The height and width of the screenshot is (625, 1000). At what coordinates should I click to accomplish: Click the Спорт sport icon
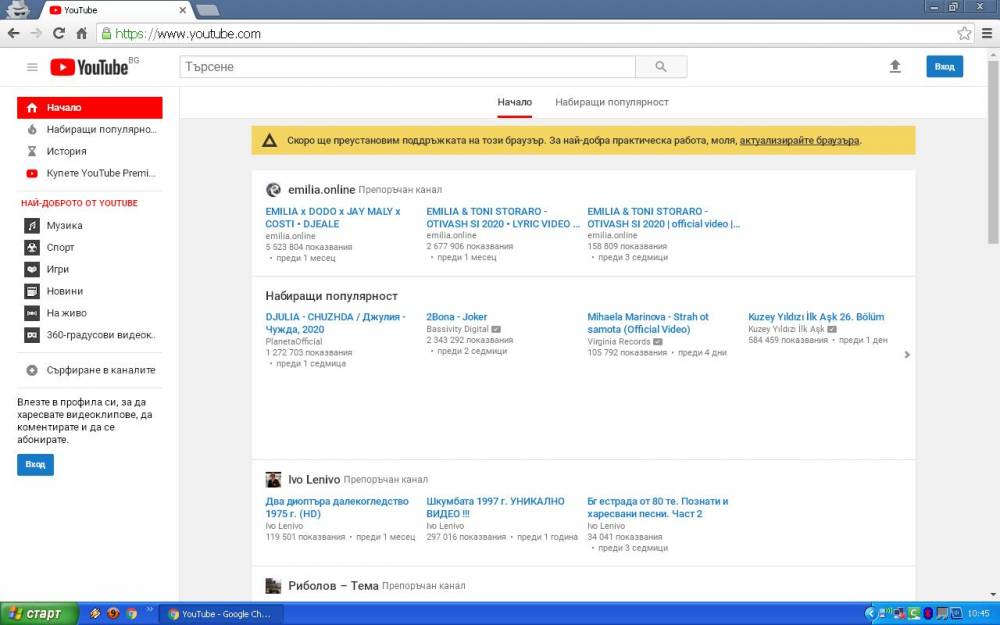click(x=32, y=247)
